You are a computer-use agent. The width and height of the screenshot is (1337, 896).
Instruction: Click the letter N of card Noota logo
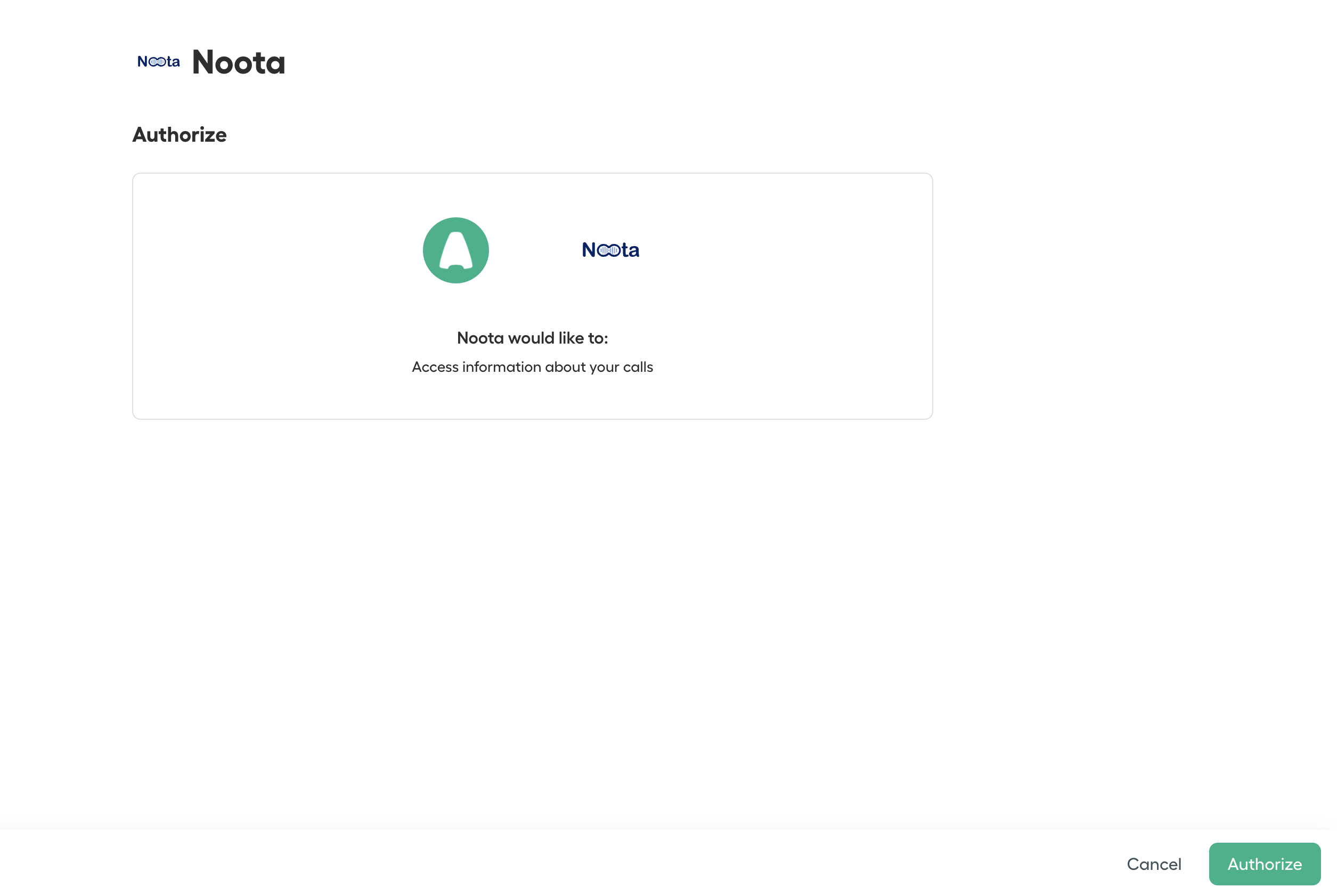click(589, 250)
